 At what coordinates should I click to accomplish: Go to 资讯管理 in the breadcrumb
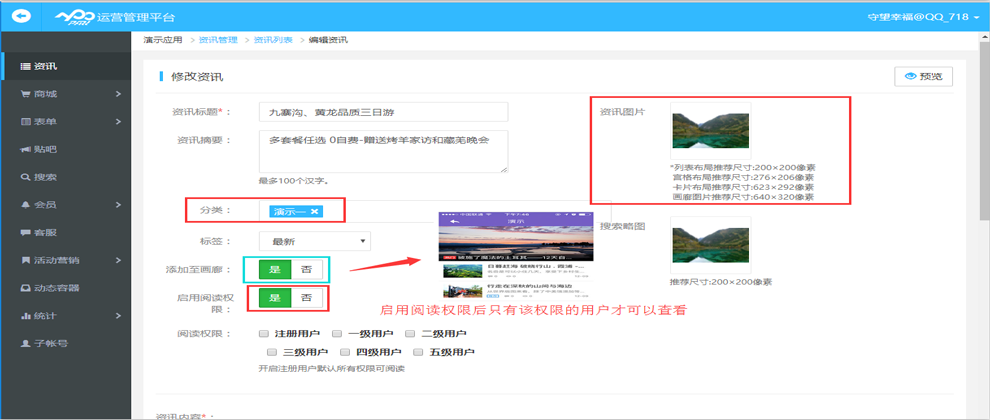(218, 40)
